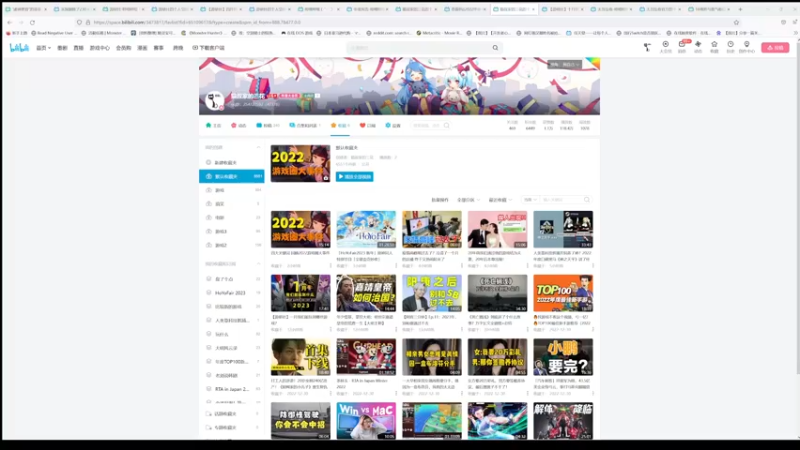This screenshot has width=800, height=450.
Task: Click the search icon in the space tab bar
Action: click(x=446, y=126)
